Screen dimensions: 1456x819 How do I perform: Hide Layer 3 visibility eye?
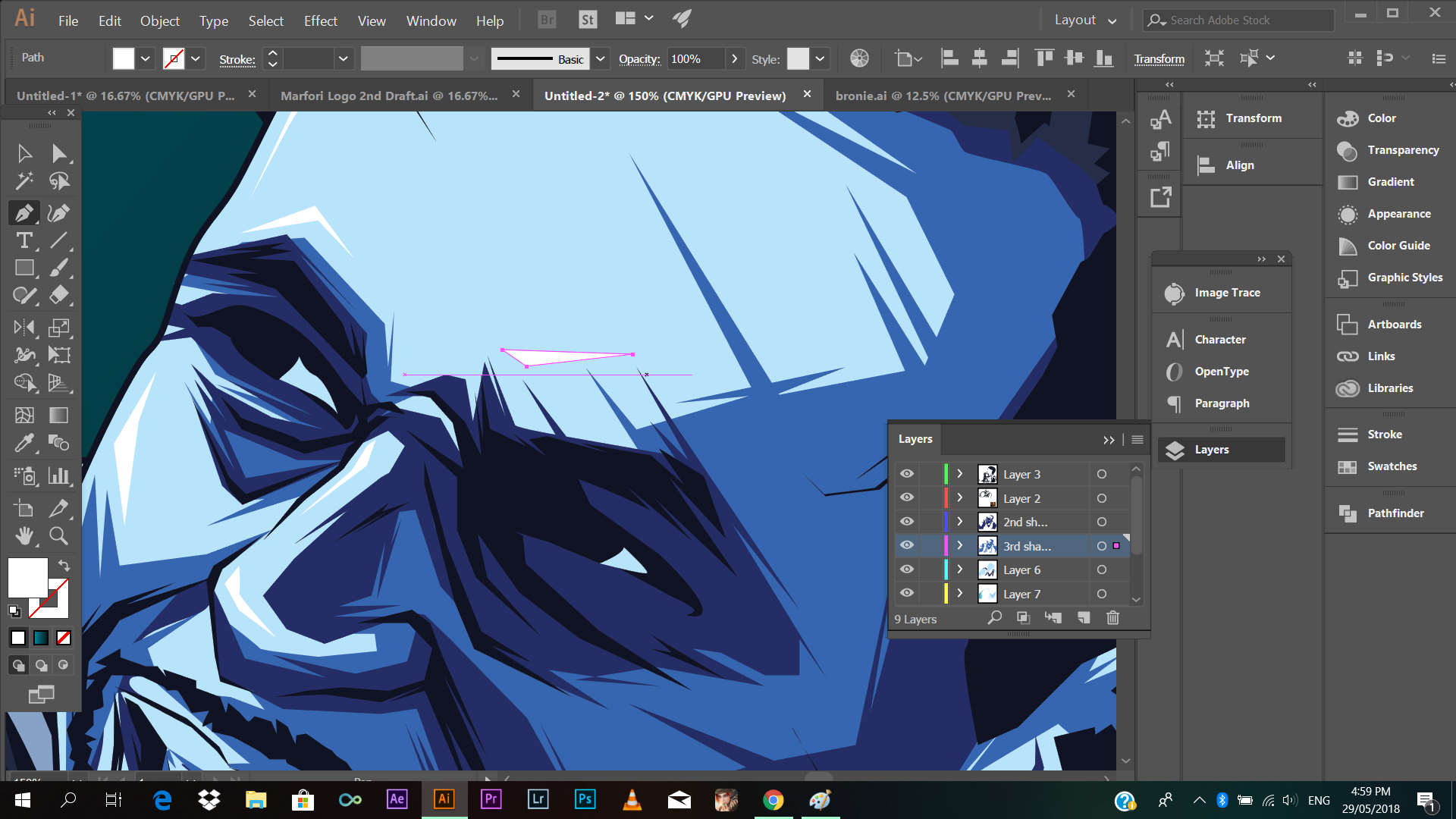point(907,474)
